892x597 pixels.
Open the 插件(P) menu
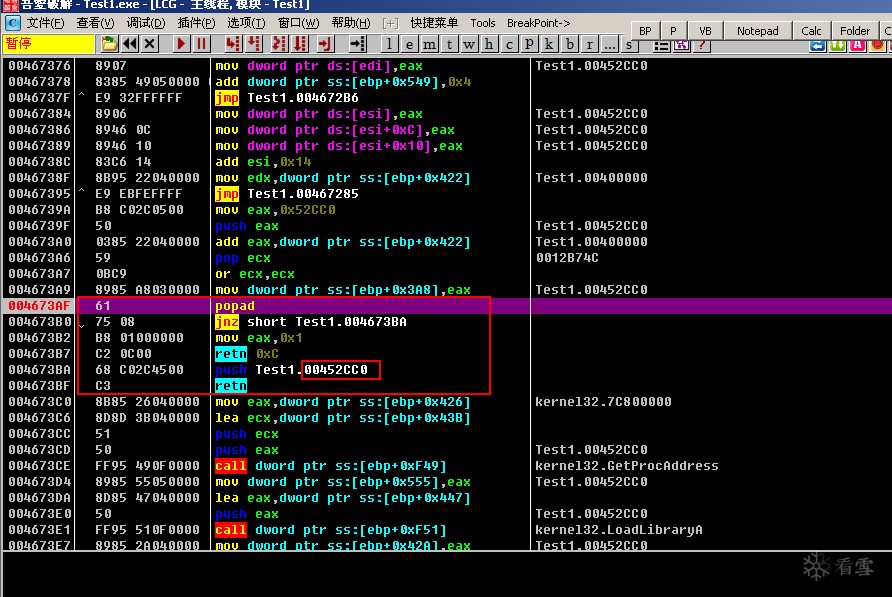(196, 23)
